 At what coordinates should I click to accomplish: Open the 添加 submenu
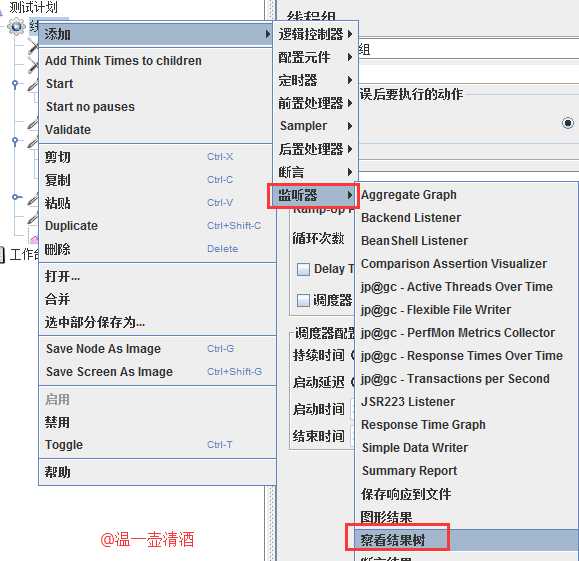155,34
